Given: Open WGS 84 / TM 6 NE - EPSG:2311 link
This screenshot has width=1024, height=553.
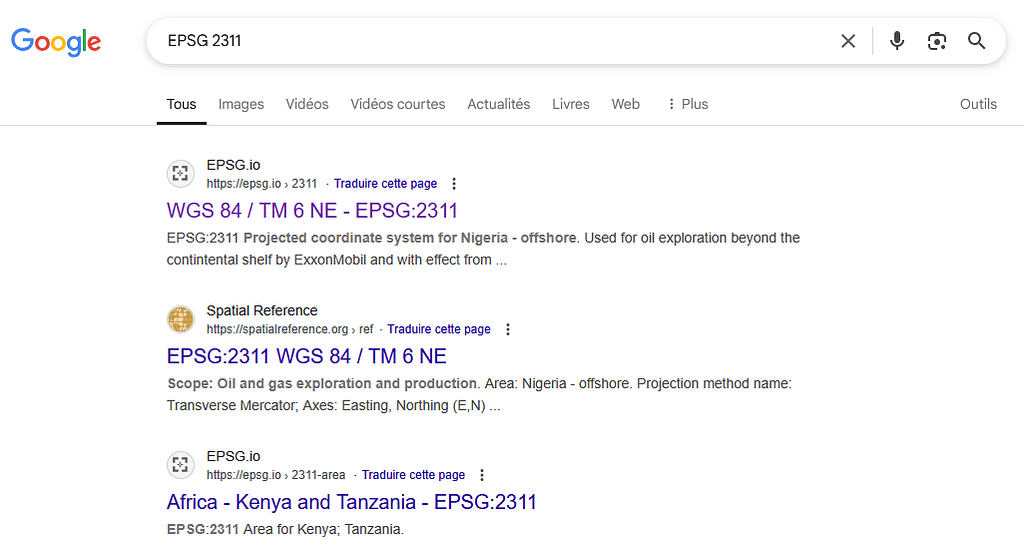Looking at the screenshot, I should pyautogui.click(x=312, y=211).
